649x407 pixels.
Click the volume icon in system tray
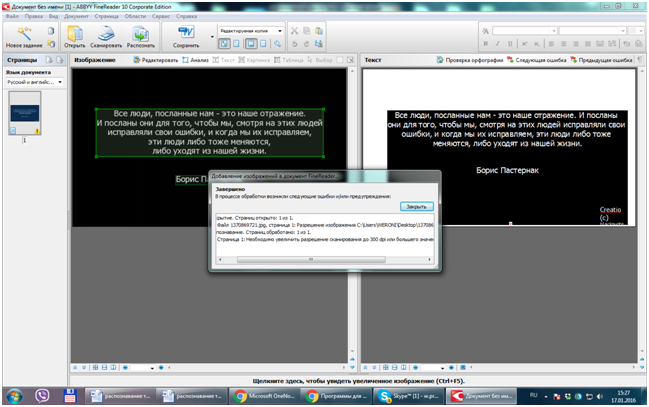[x=600, y=397]
